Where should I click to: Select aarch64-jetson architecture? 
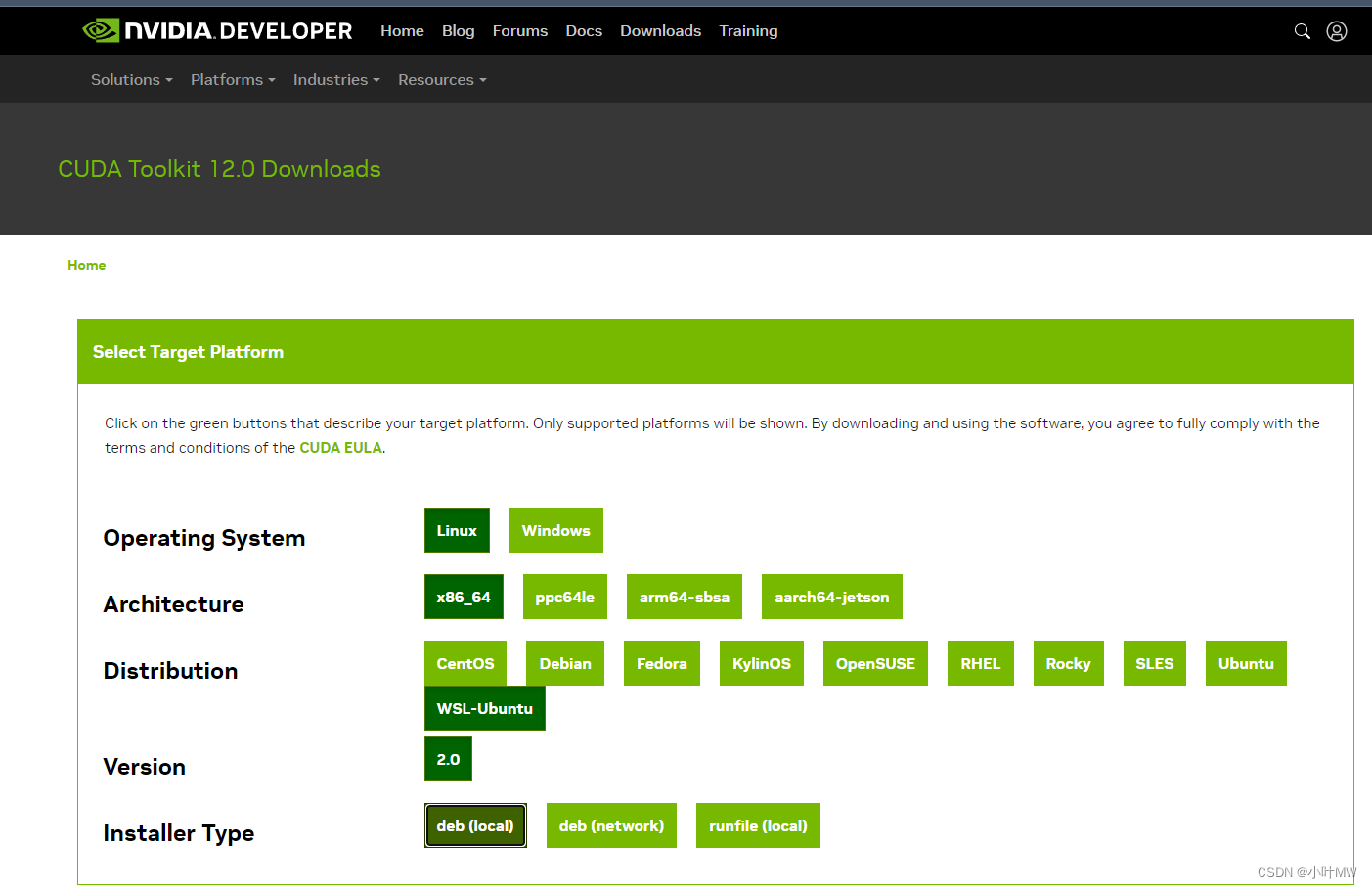[832, 597]
